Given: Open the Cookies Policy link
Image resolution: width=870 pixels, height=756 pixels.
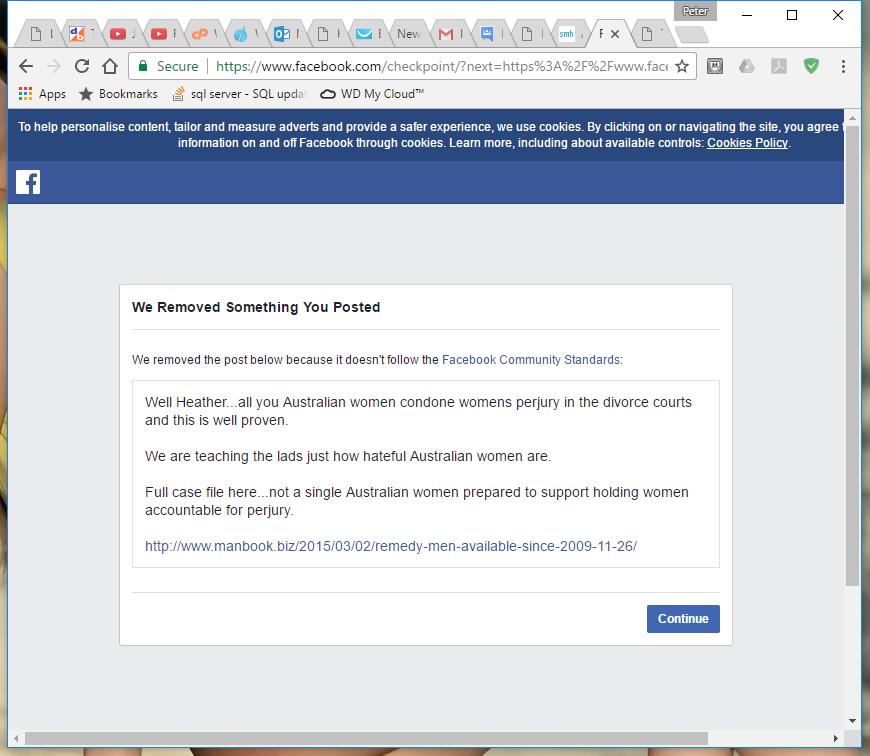Looking at the screenshot, I should (747, 143).
